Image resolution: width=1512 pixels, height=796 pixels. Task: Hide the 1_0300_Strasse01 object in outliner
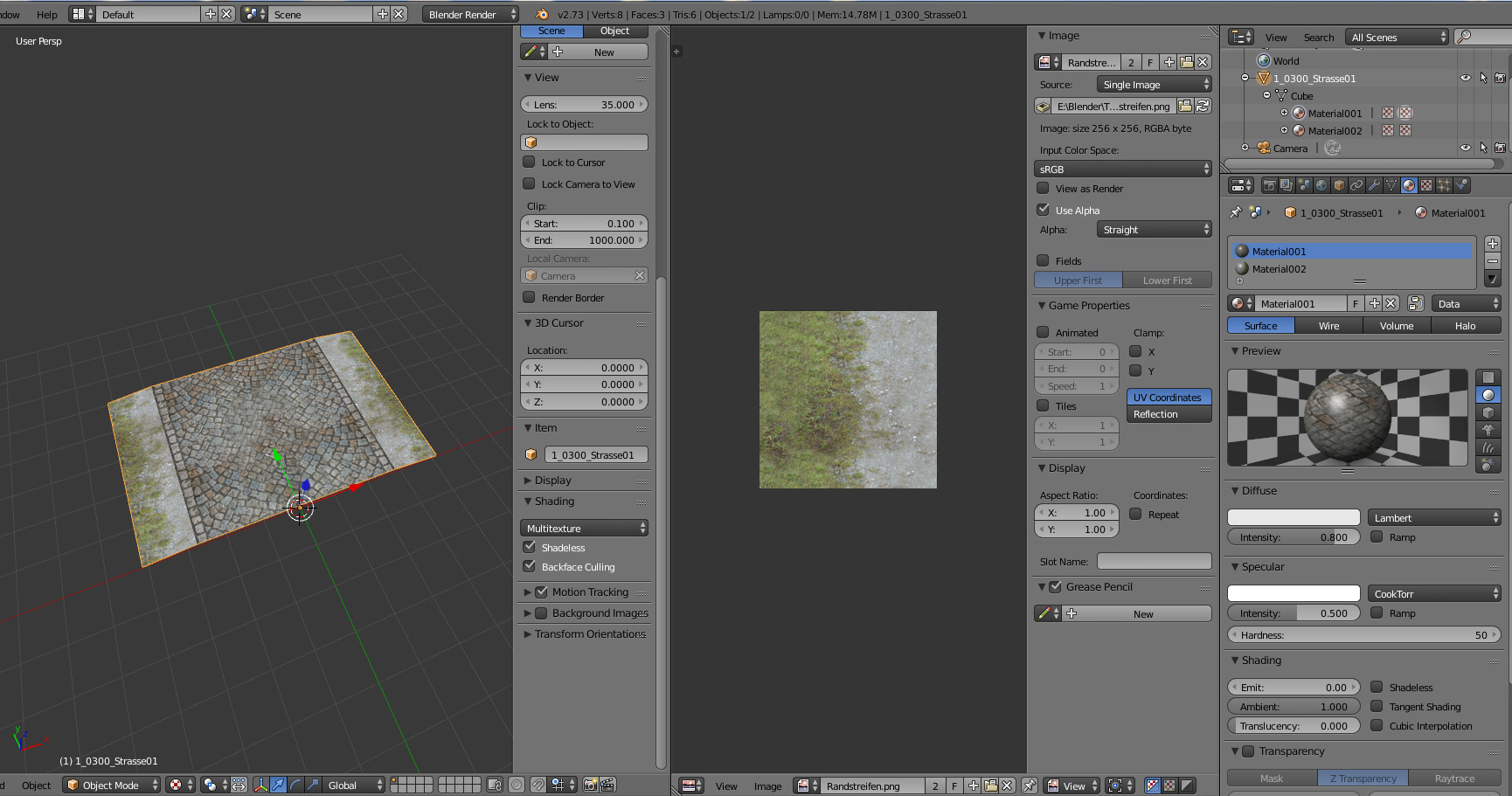[x=1466, y=78]
